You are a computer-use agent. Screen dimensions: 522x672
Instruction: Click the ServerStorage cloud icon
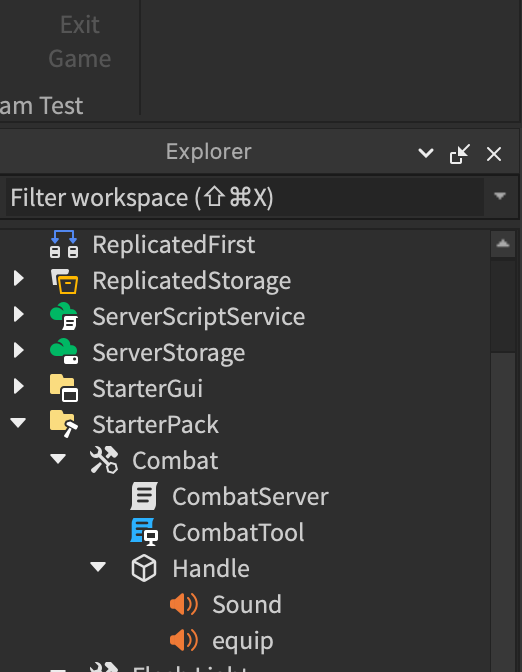coord(64,352)
